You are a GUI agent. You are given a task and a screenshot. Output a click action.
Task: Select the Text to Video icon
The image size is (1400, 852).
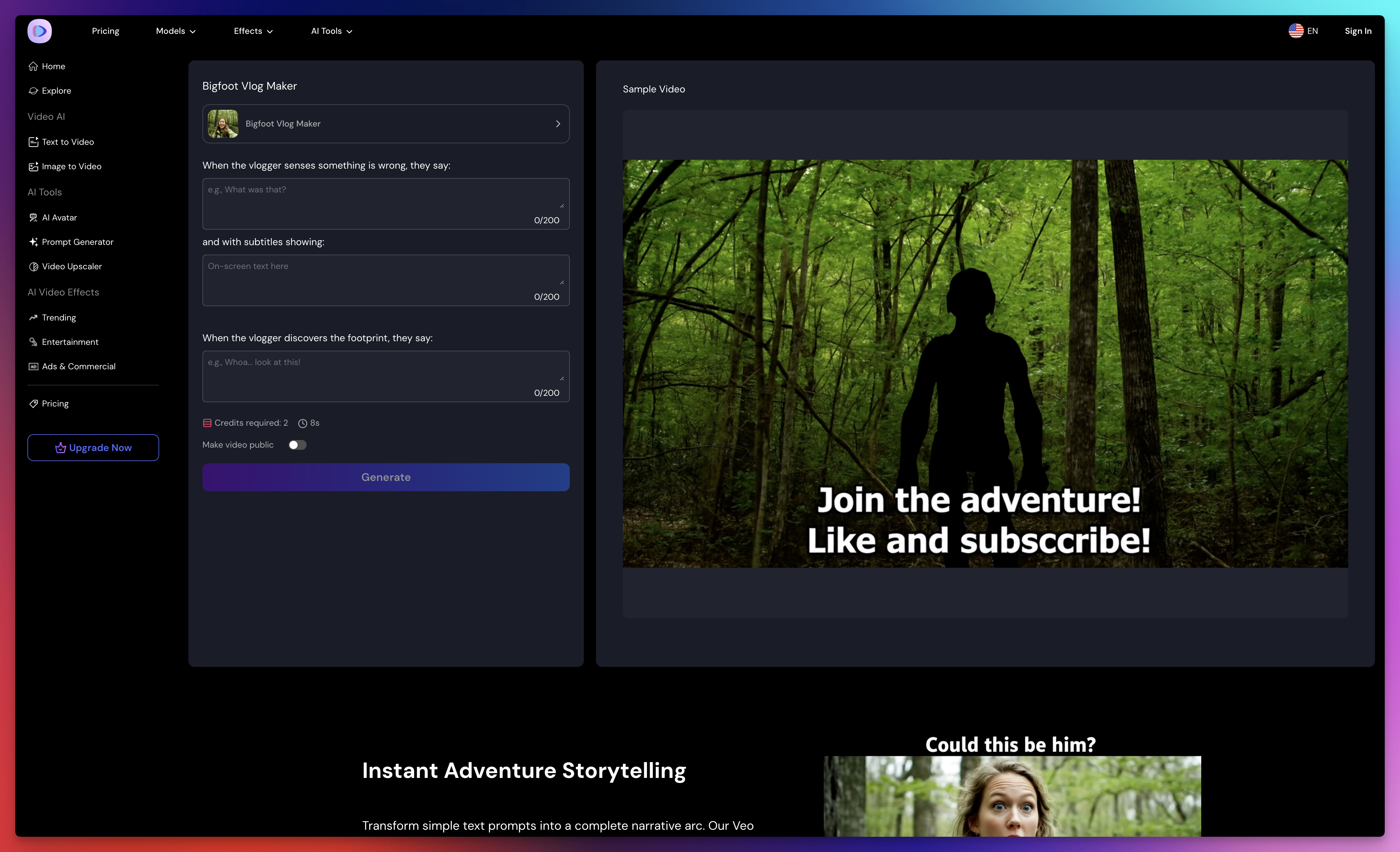(x=33, y=142)
